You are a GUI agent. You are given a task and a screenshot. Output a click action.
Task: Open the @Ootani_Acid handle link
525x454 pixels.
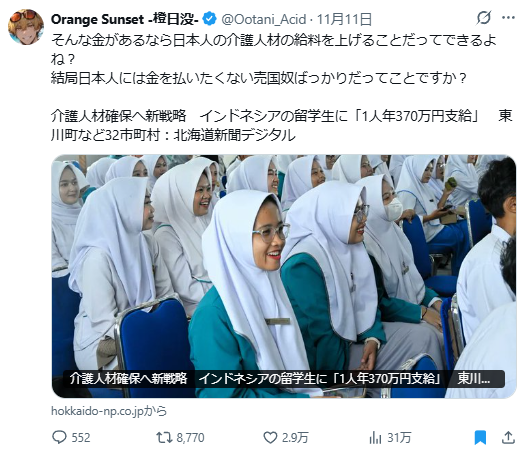pos(264,19)
